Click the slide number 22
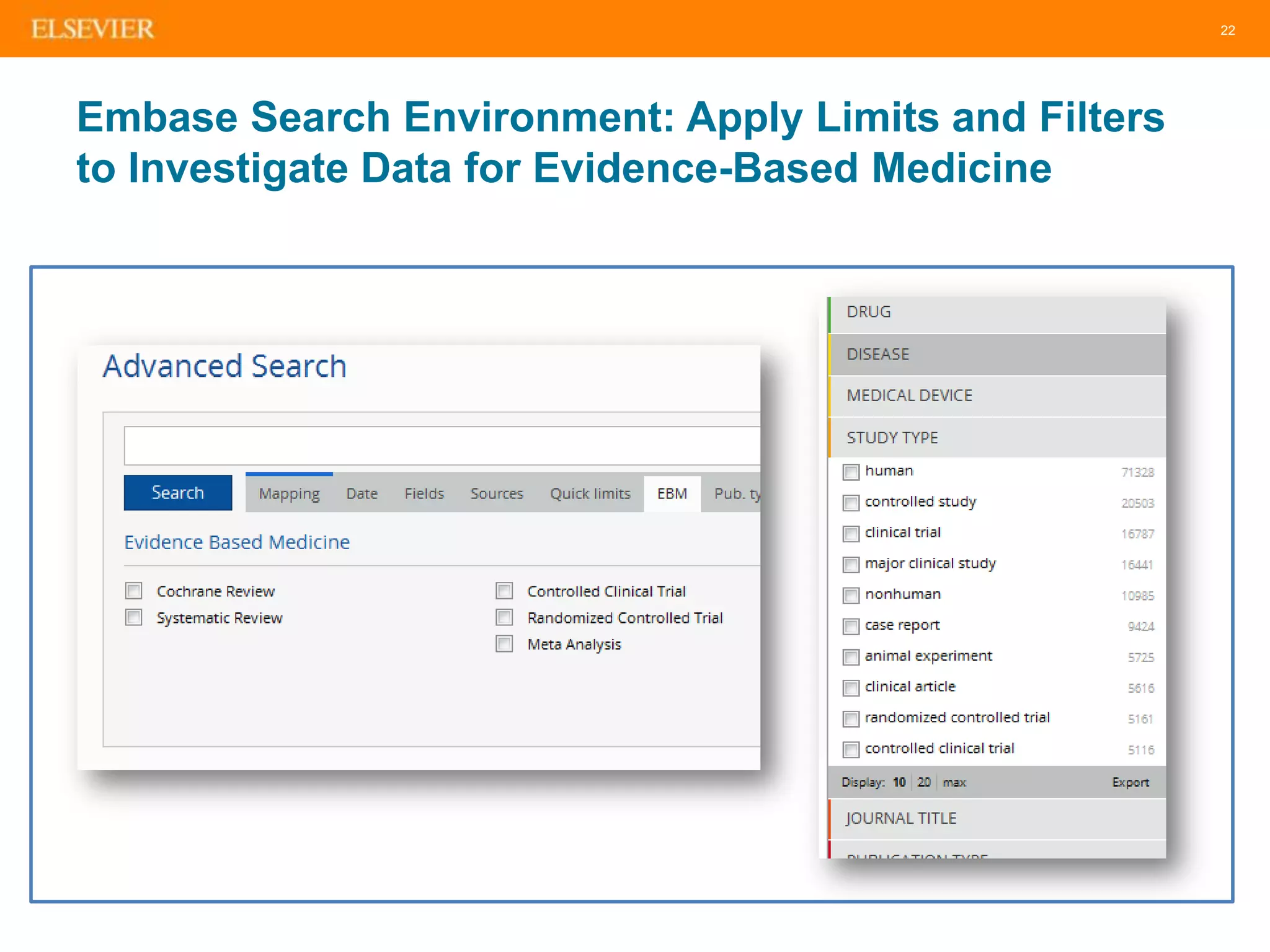This screenshot has width=1270, height=952. click(1227, 30)
